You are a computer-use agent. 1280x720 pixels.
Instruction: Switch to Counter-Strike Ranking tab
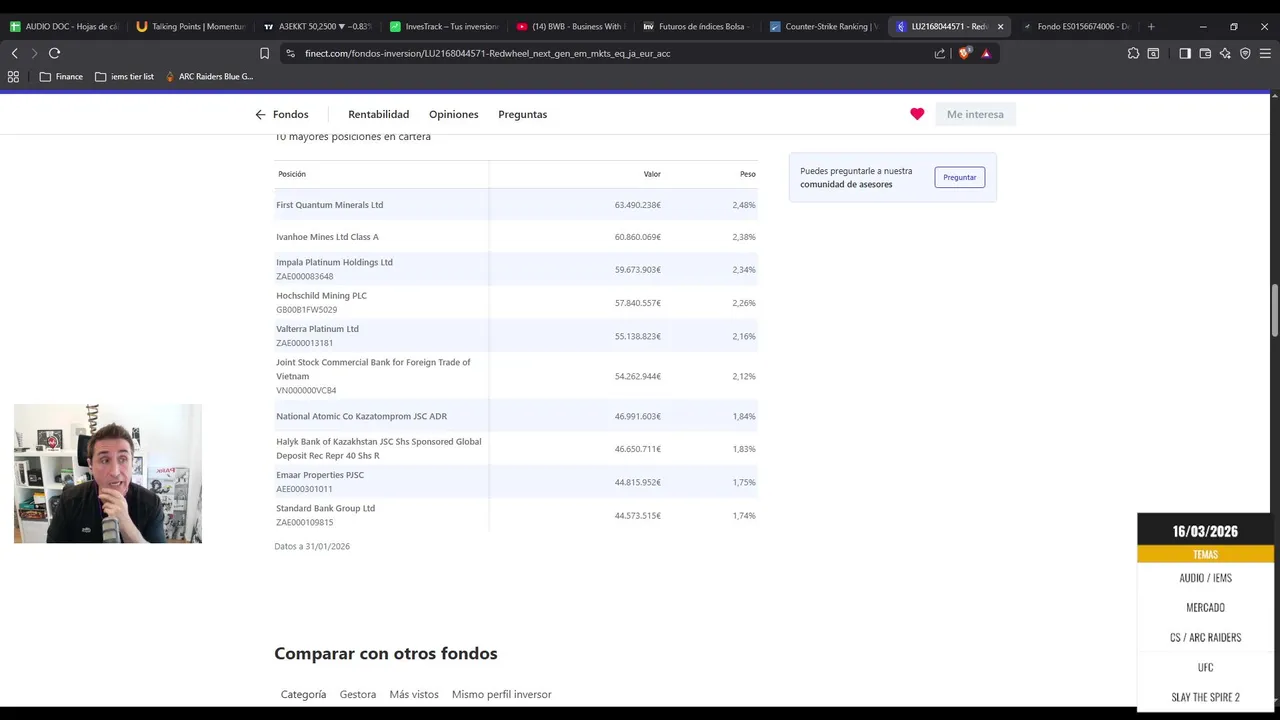[x=826, y=26]
